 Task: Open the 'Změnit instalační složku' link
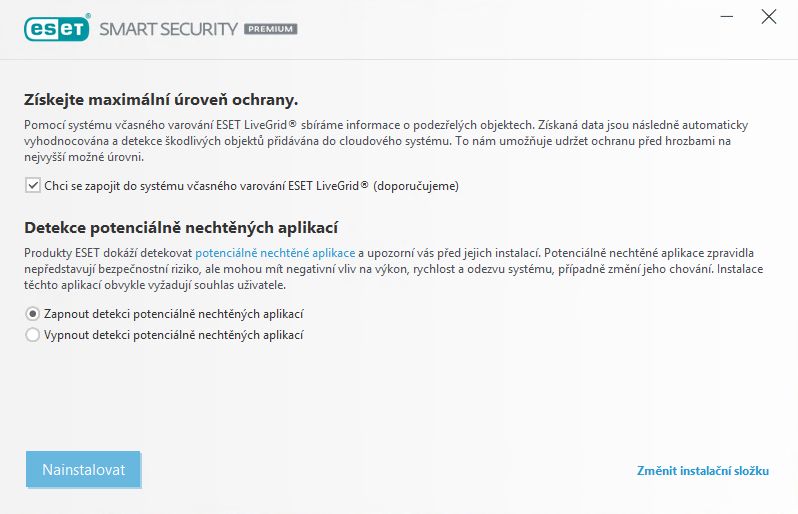click(x=703, y=471)
